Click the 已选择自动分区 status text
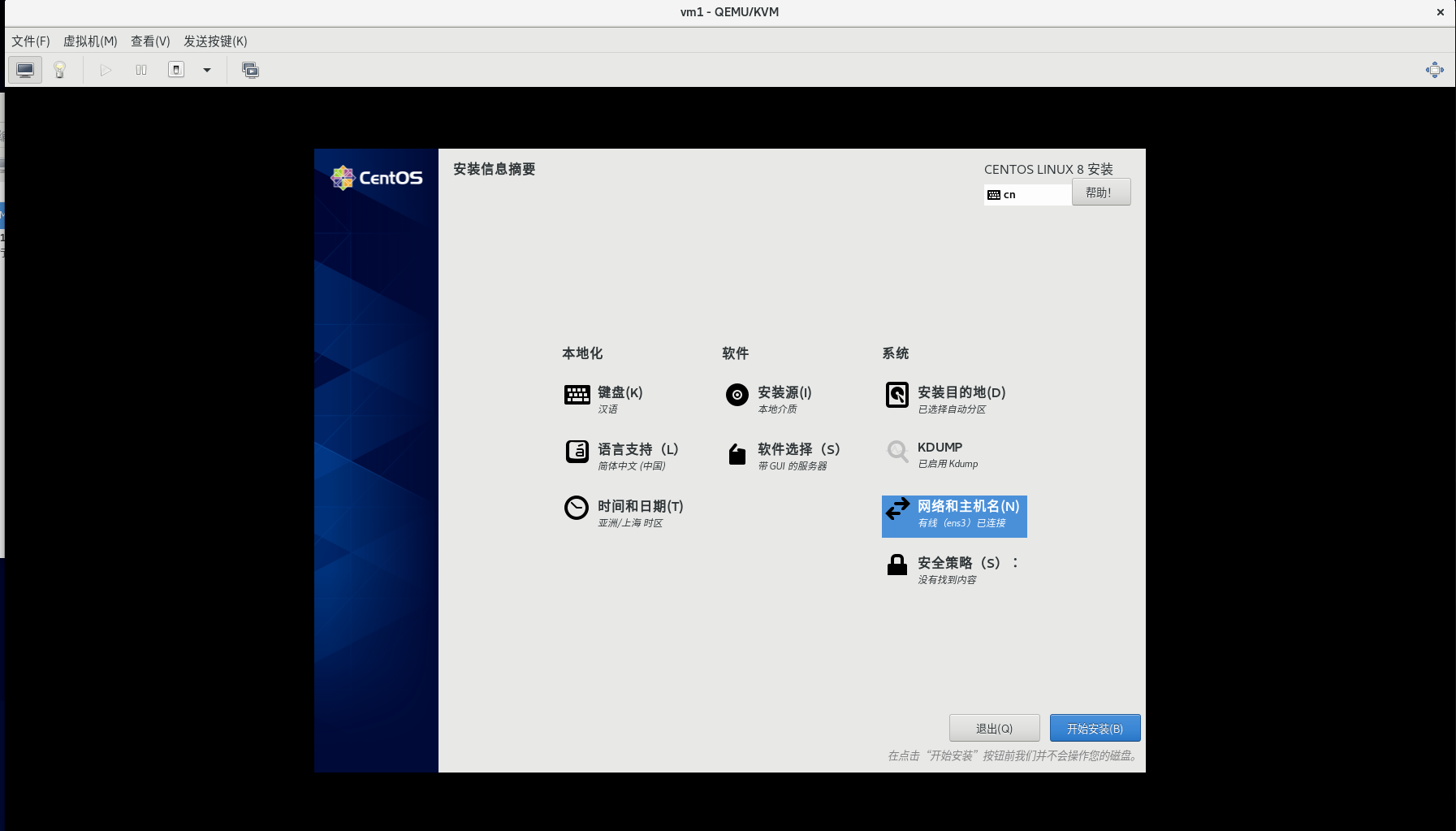The height and width of the screenshot is (831, 1456). 952,409
